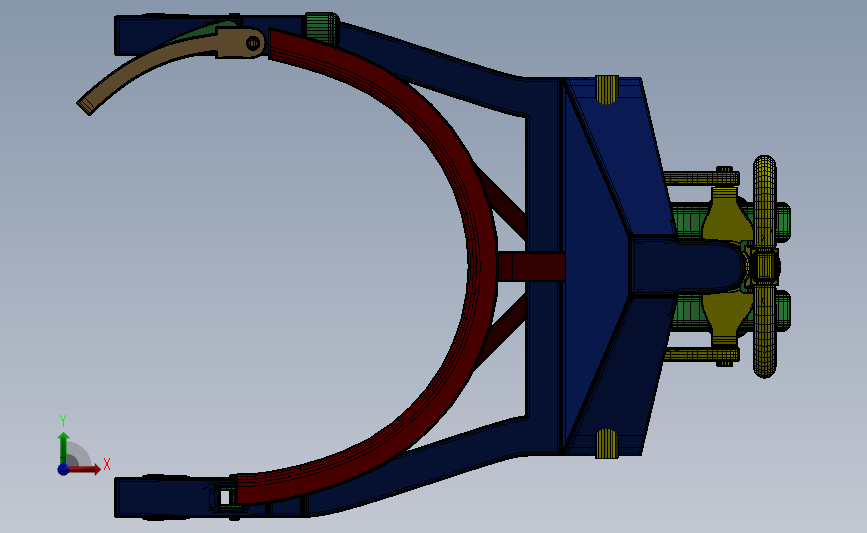
Task: Select the upper green bolt head beside handwheel
Action: [x=784, y=221]
